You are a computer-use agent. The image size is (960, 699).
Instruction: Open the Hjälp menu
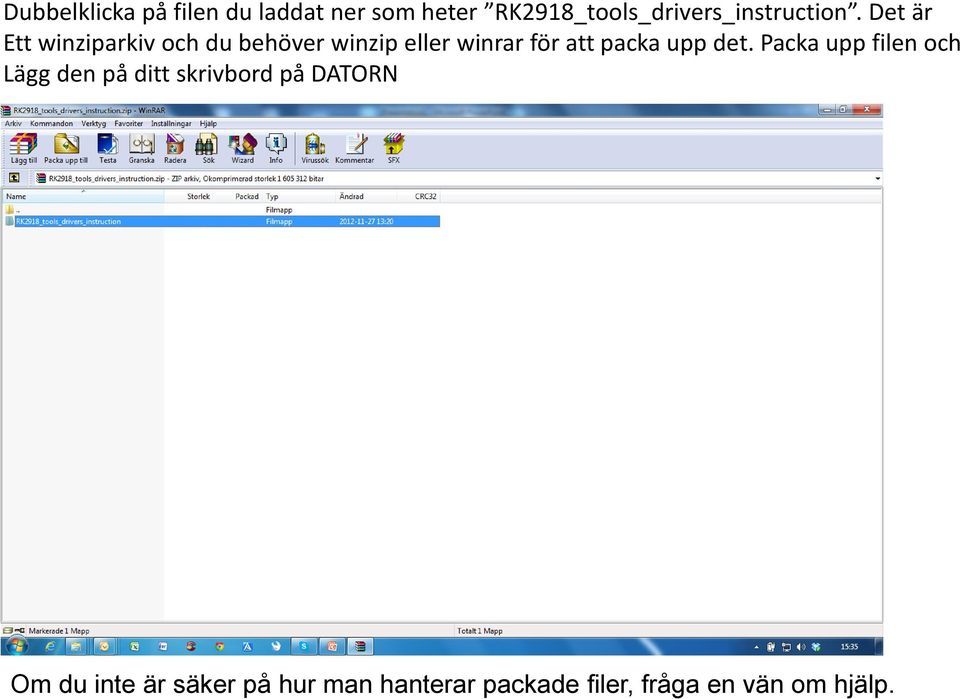pyautogui.click(x=208, y=124)
